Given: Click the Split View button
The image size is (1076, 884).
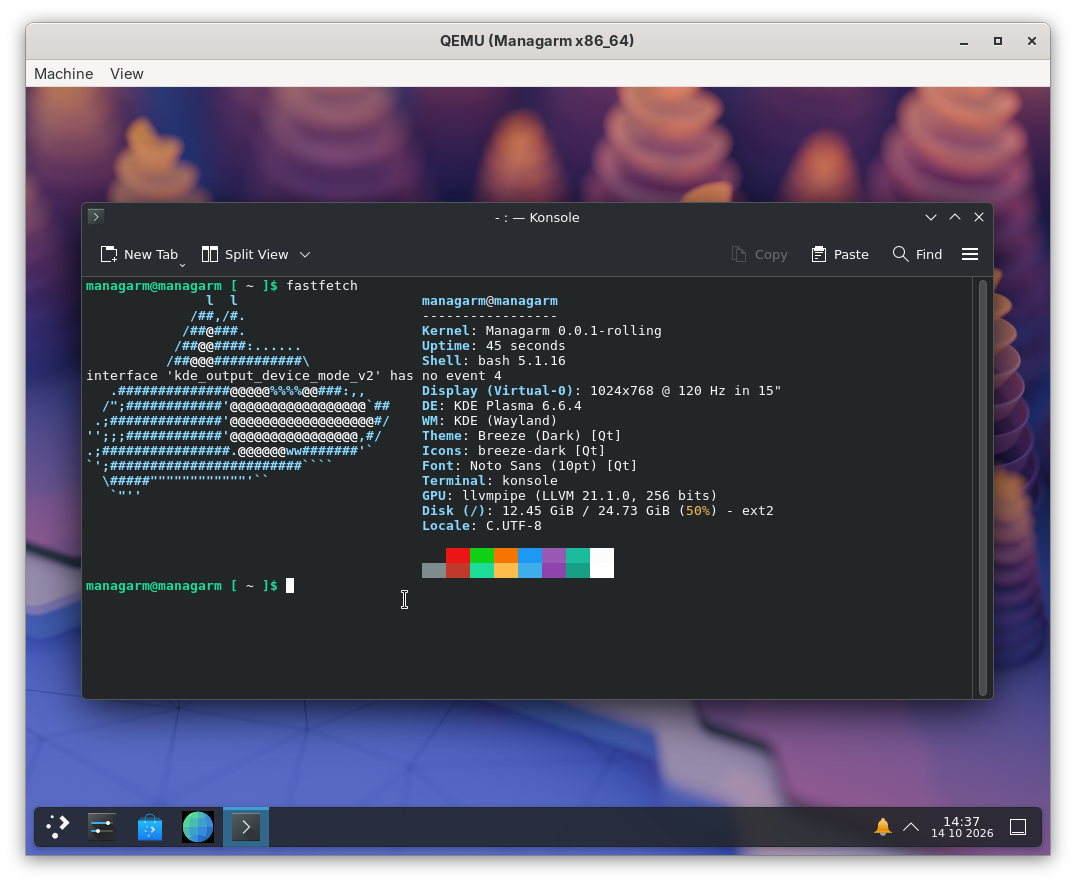Looking at the screenshot, I should pos(245,255).
